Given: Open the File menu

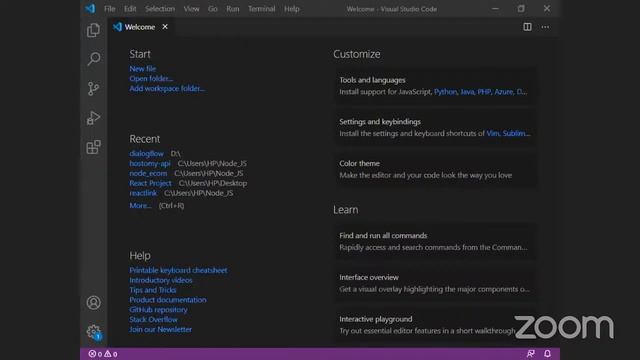Looking at the screenshot, I should [x=109, y=9].
